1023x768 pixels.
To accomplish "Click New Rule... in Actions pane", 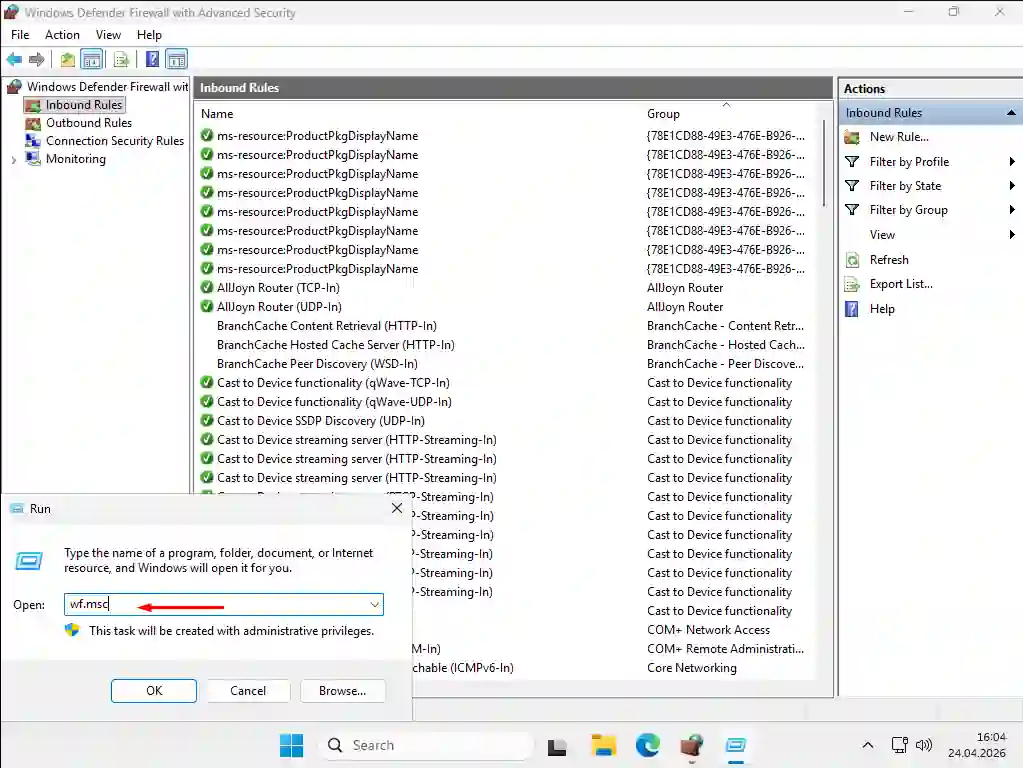I will click(x=899, y=137).
